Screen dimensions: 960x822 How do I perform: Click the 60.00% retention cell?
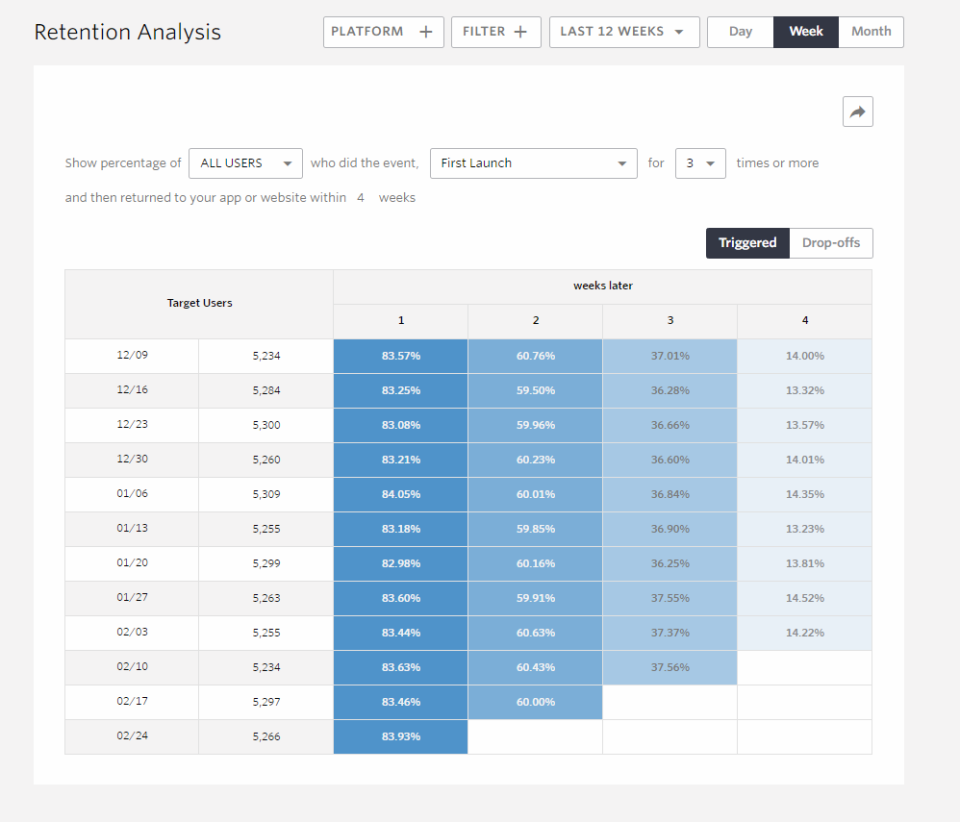[535, 702]
